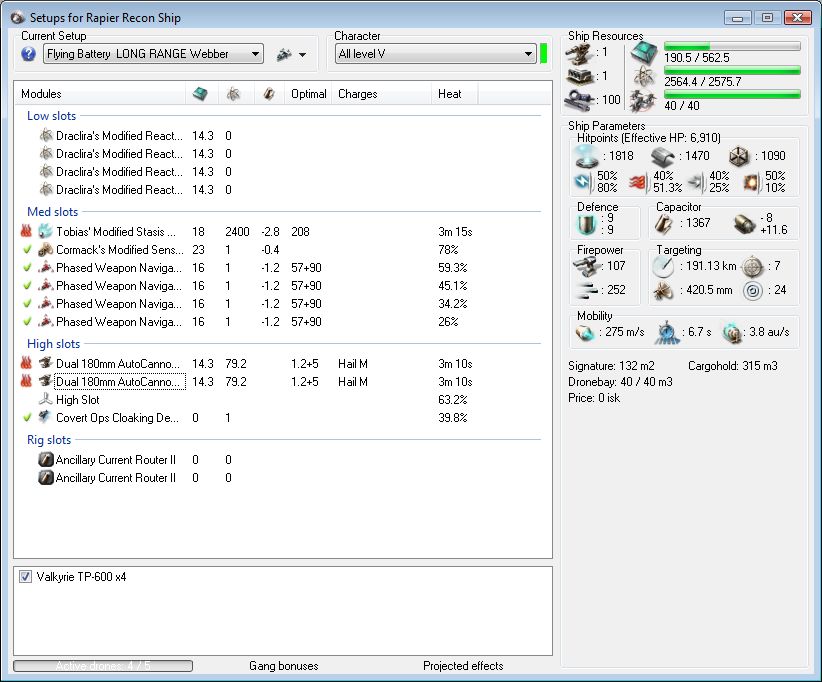Click the turret hardpoints icon in Ship Resources
This screenshot has height=682, width=822.
pyautogui.click(x=579, y=53)
